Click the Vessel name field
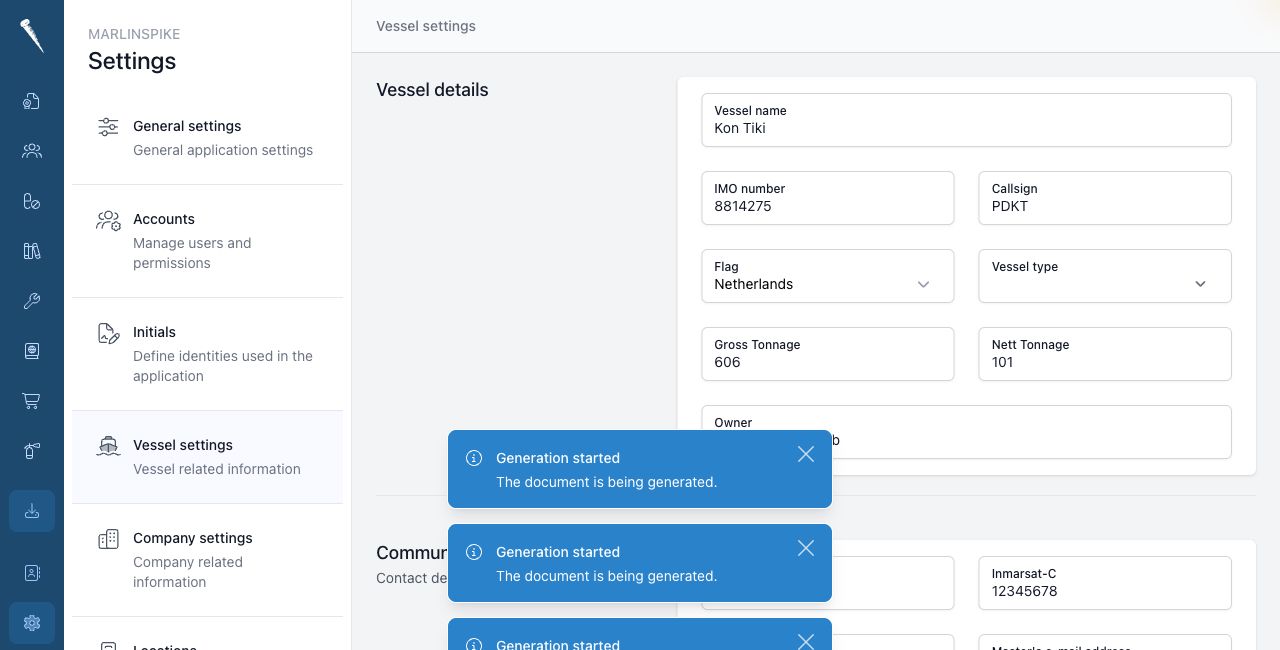1280x650 pixels. (x=967, y=120)
